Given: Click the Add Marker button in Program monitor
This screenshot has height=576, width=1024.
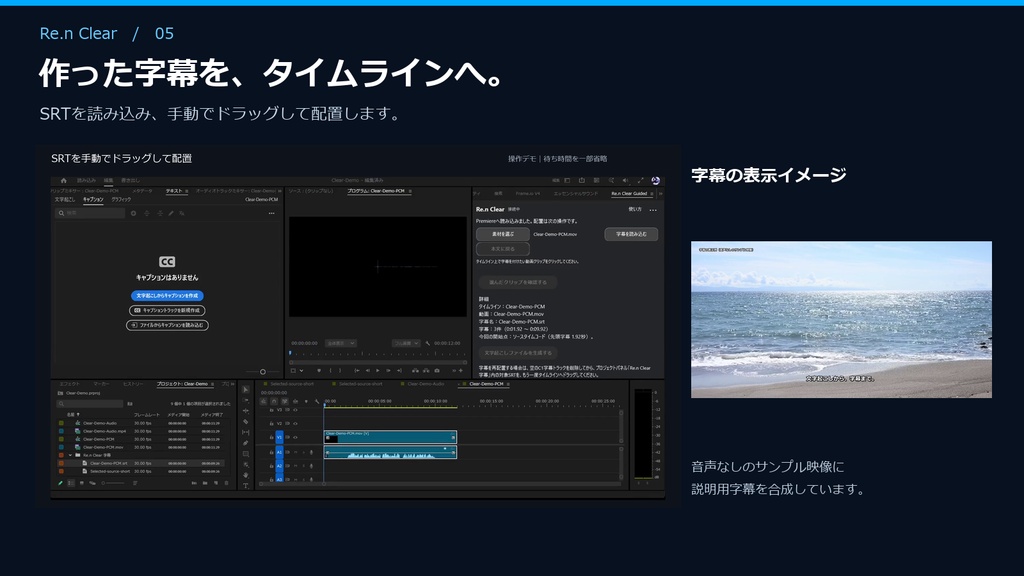Looking at the screenshot, I should tap(319, 371).
